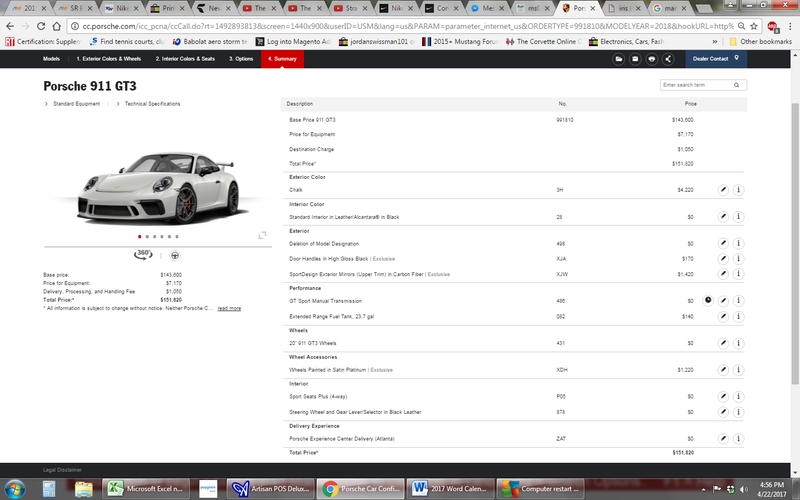Switch to the msC browser tab
The image size is (800, 500).
tap(533, 8)
